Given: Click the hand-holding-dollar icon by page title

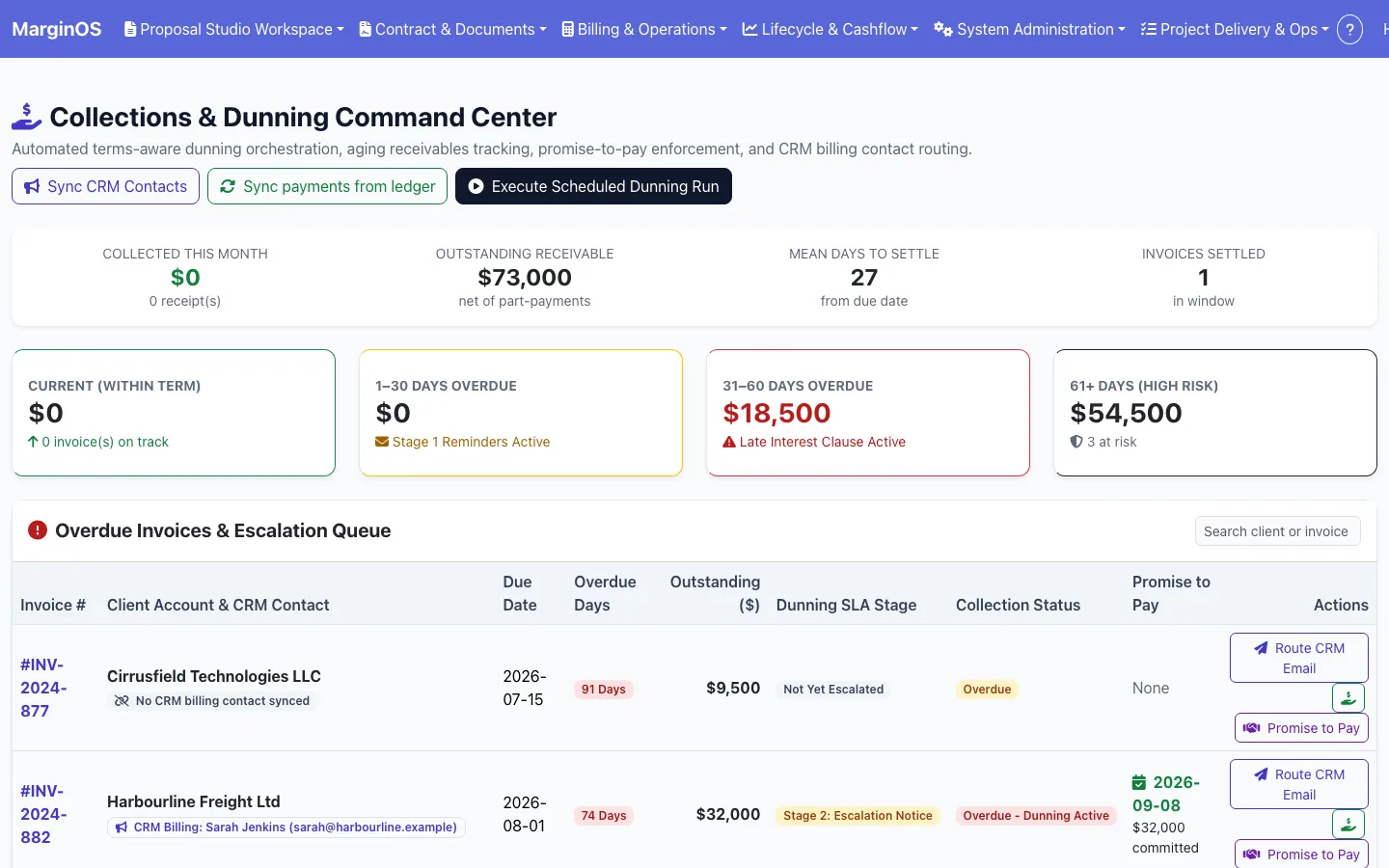Looking at the screenshot, I should (x=26, y=117).
